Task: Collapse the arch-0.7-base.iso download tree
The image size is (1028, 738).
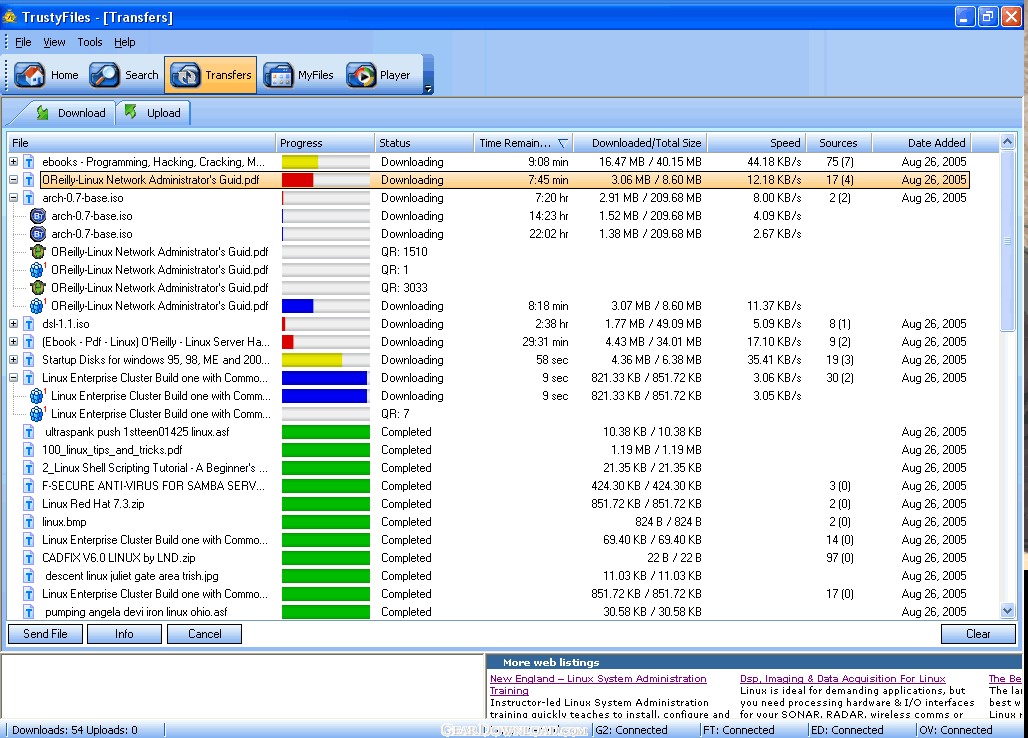Action: (x=13, y=197)
